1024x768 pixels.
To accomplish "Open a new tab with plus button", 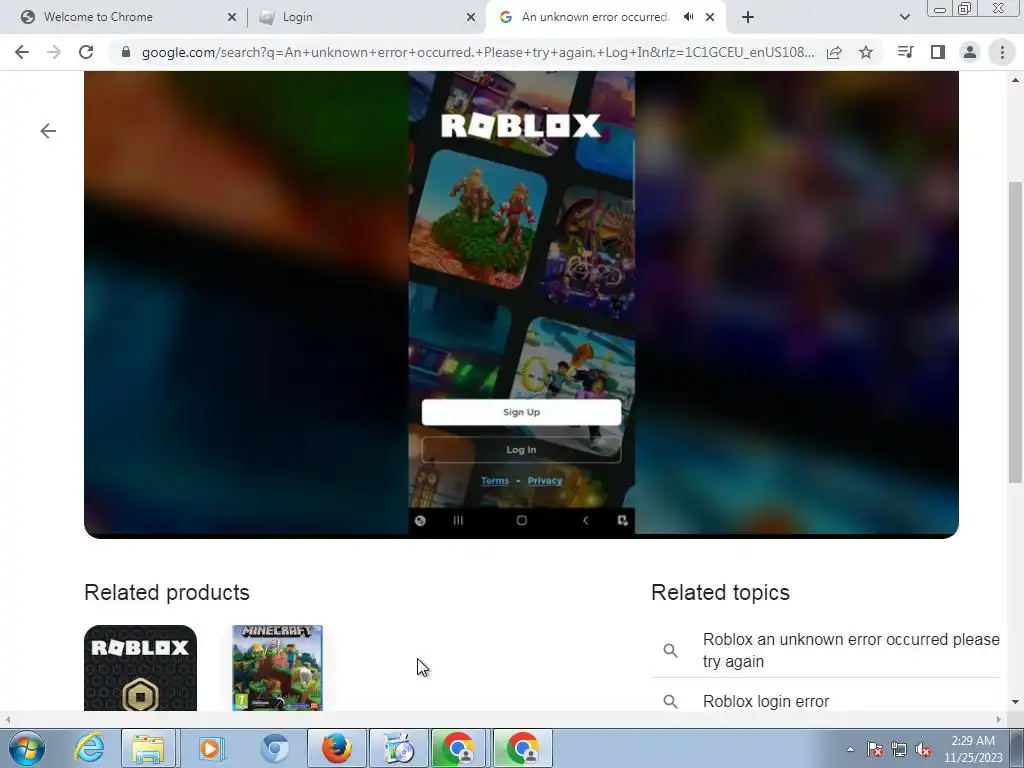I will (x=748, y=17).
